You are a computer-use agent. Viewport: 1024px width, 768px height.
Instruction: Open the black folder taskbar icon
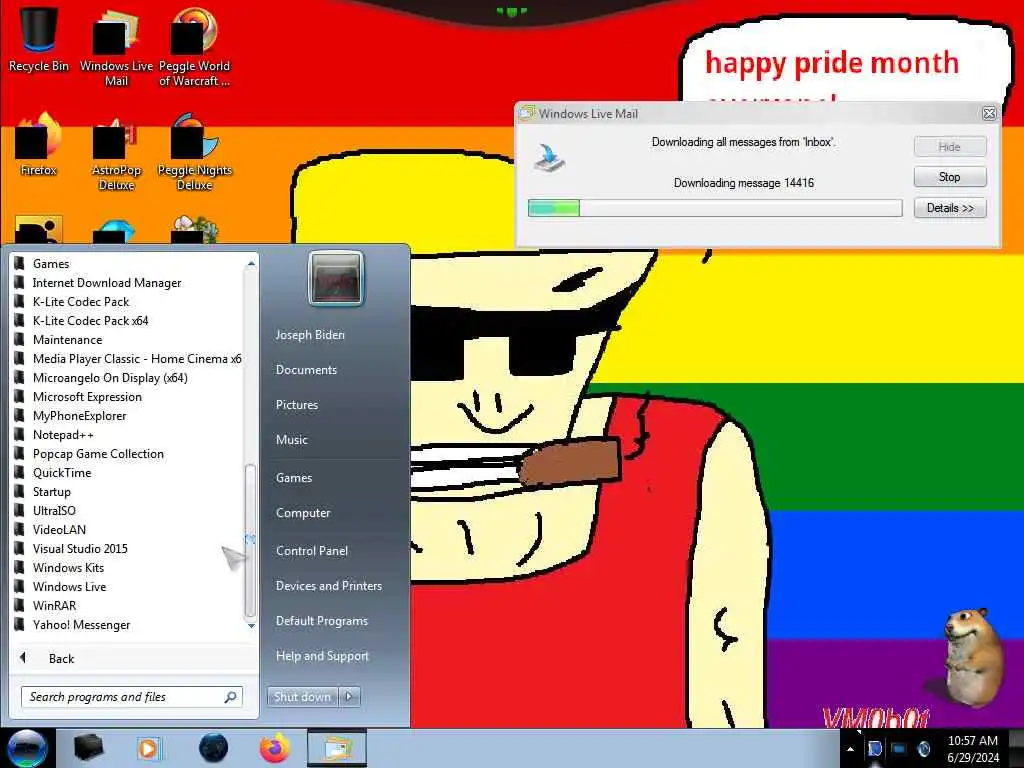tap(88, 748)
